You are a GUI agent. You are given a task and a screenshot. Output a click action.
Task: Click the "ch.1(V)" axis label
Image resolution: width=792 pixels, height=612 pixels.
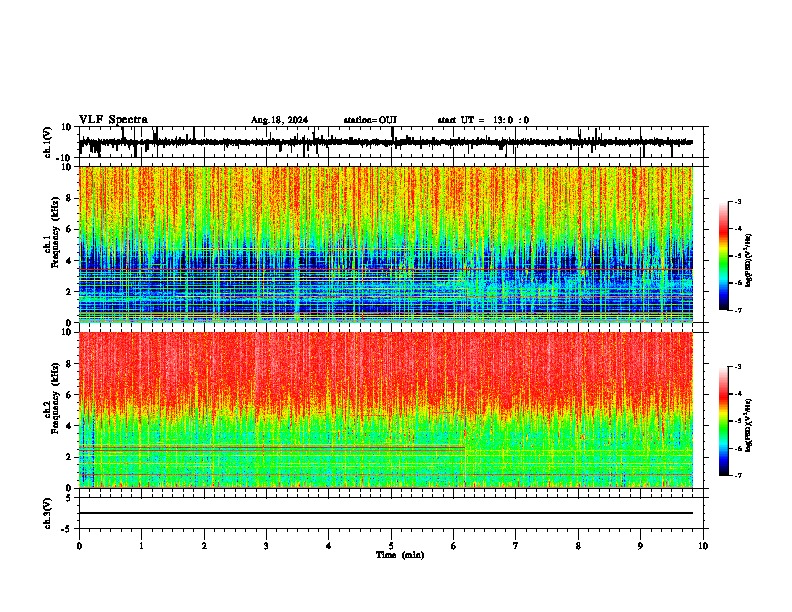(x=48, y=142)
